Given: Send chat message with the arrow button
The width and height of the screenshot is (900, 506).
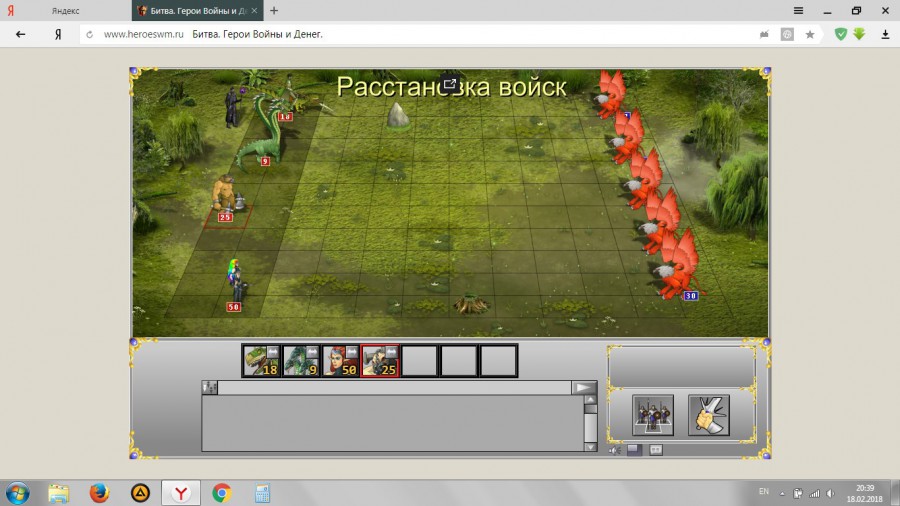Looking at the screenshot, I should point(584,388).
